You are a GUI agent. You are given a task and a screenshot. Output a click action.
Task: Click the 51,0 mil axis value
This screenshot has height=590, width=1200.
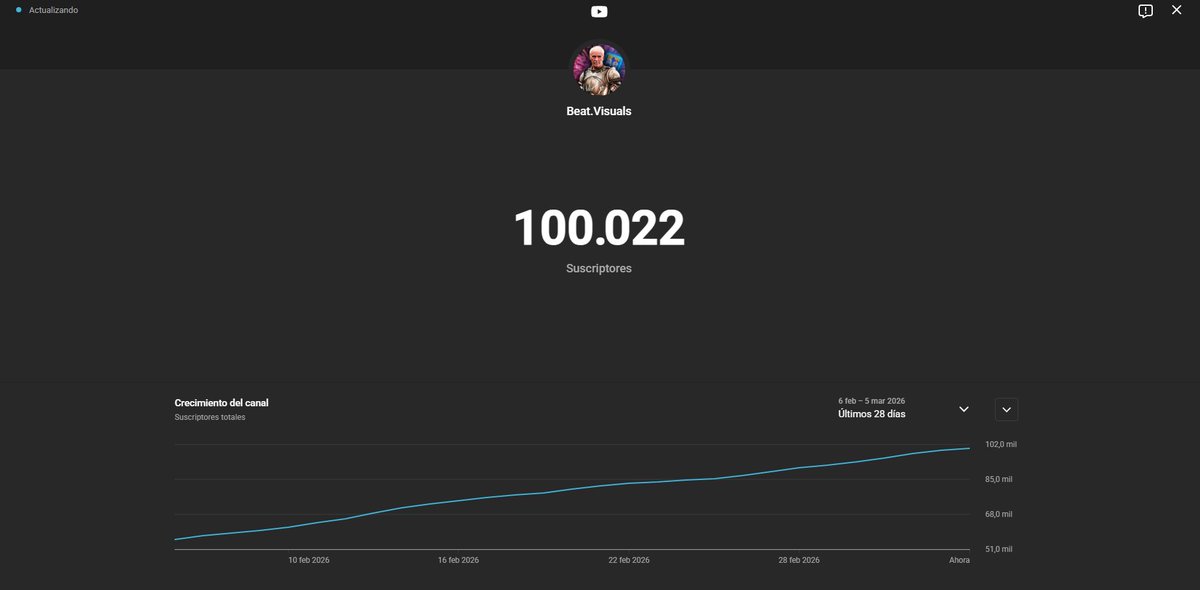(x=999, y=549)
